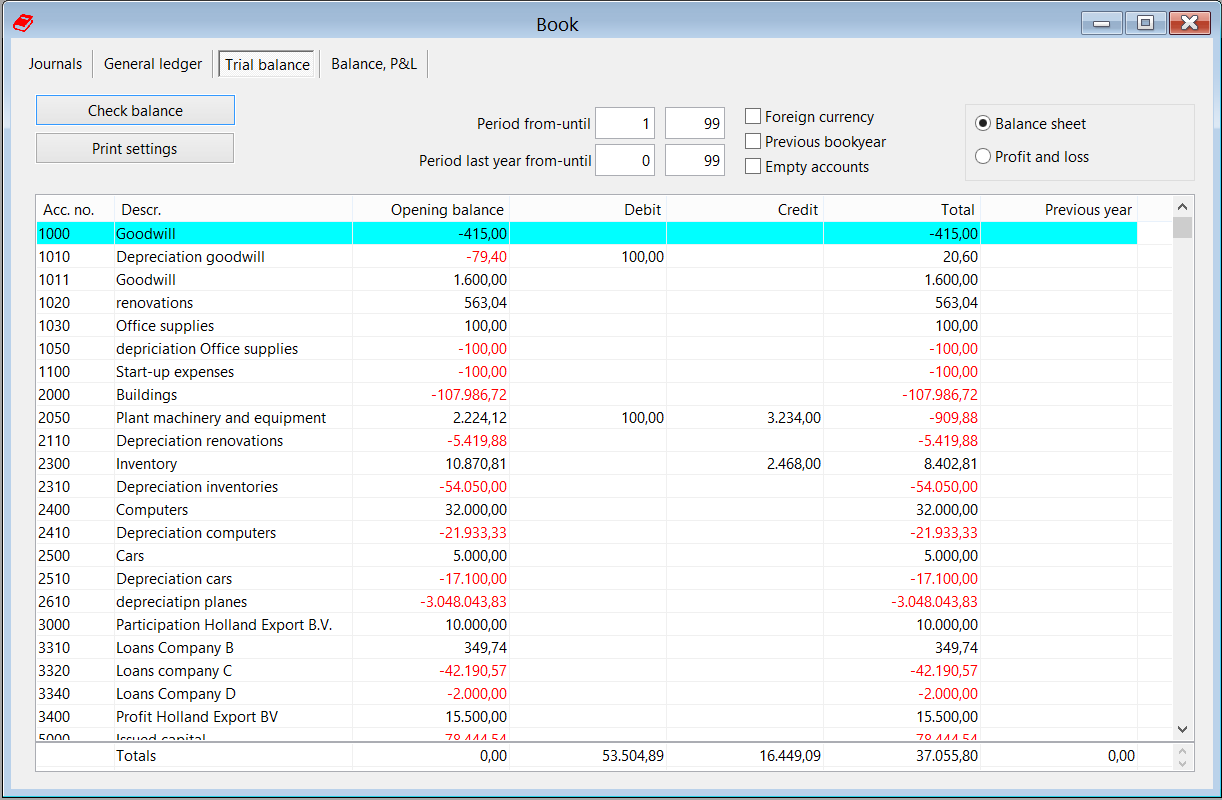Click the Opening balance column header
Viewport: 1222px width, 800px height.
click(x=431, y=210)
